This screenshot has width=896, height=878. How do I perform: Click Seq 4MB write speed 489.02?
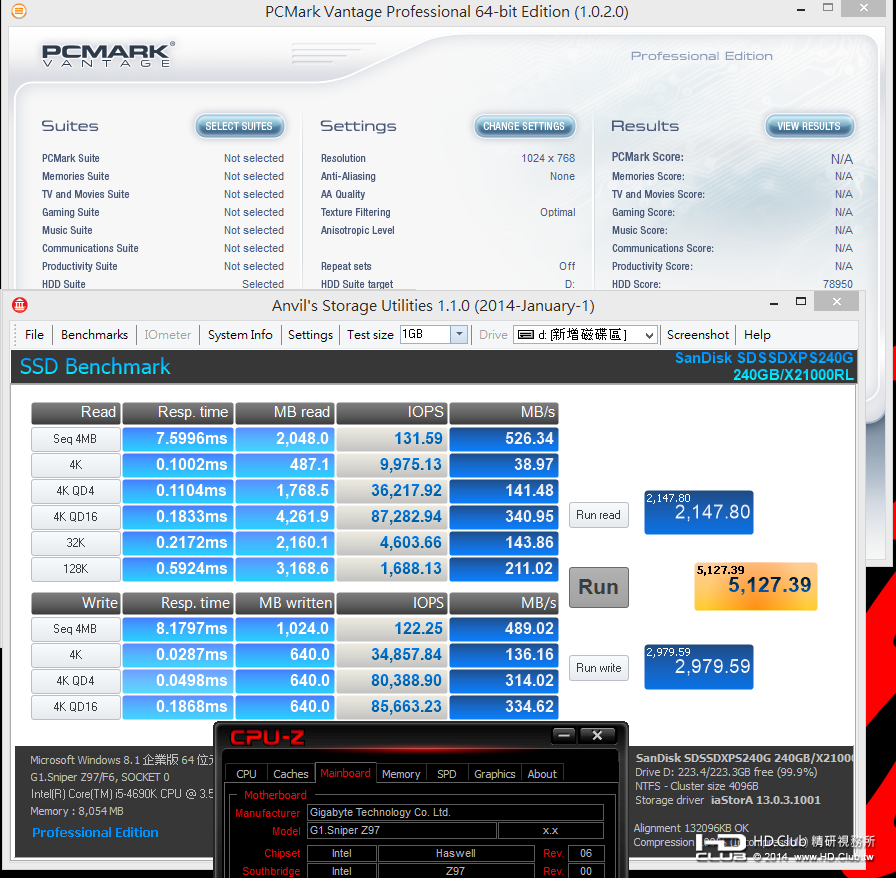504,629
